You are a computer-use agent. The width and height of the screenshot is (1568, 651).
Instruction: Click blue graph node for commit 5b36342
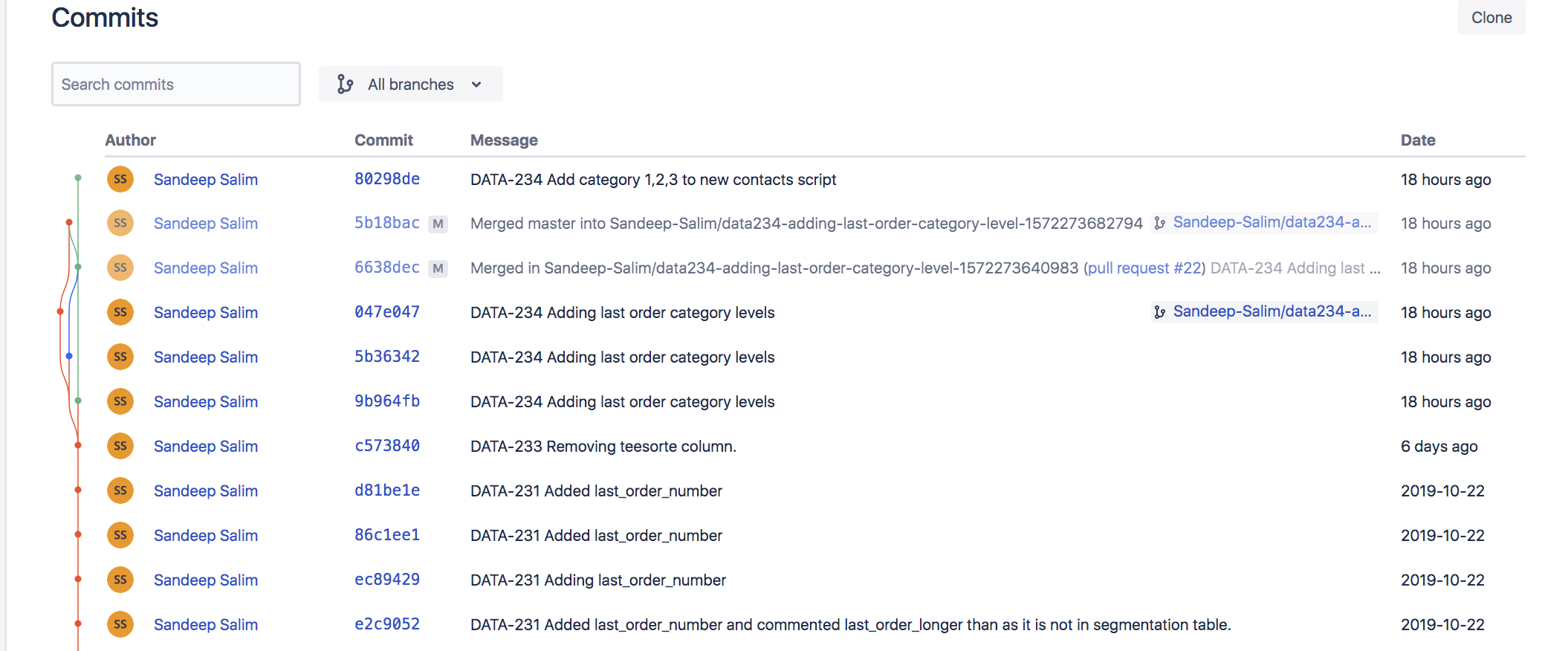pyautogui.click(x=69, y=357)
